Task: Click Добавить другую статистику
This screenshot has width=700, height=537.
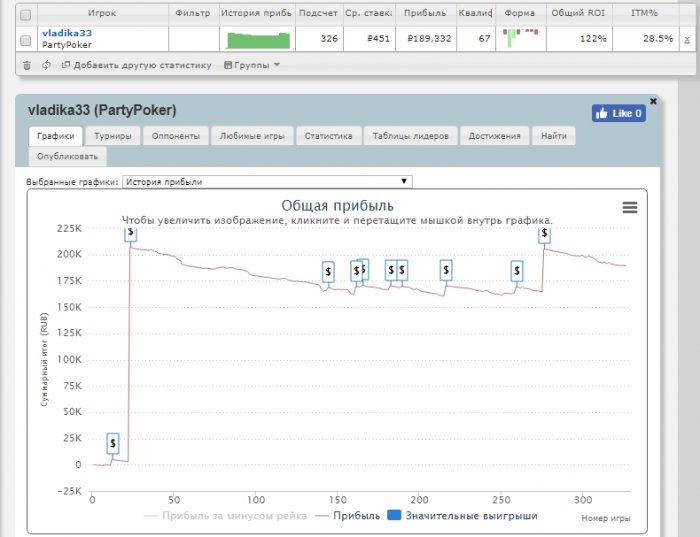Action: click(137, 65)
